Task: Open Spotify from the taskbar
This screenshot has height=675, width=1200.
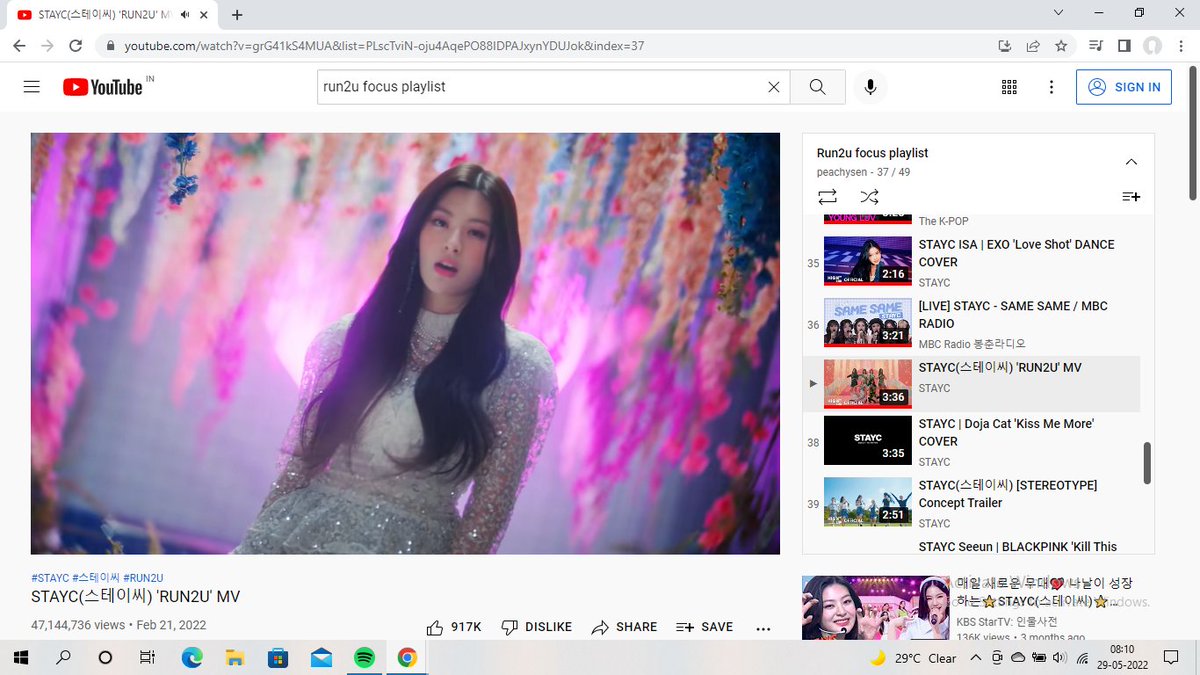Action: (x=364, y=657)
